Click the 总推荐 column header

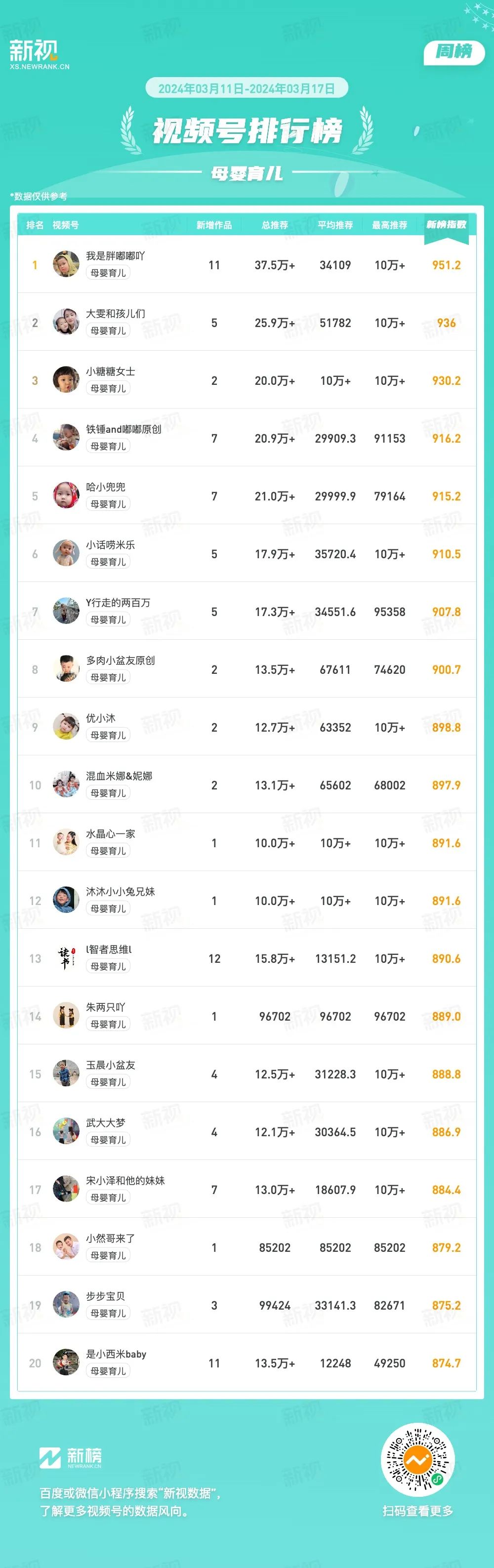point(275,225)
